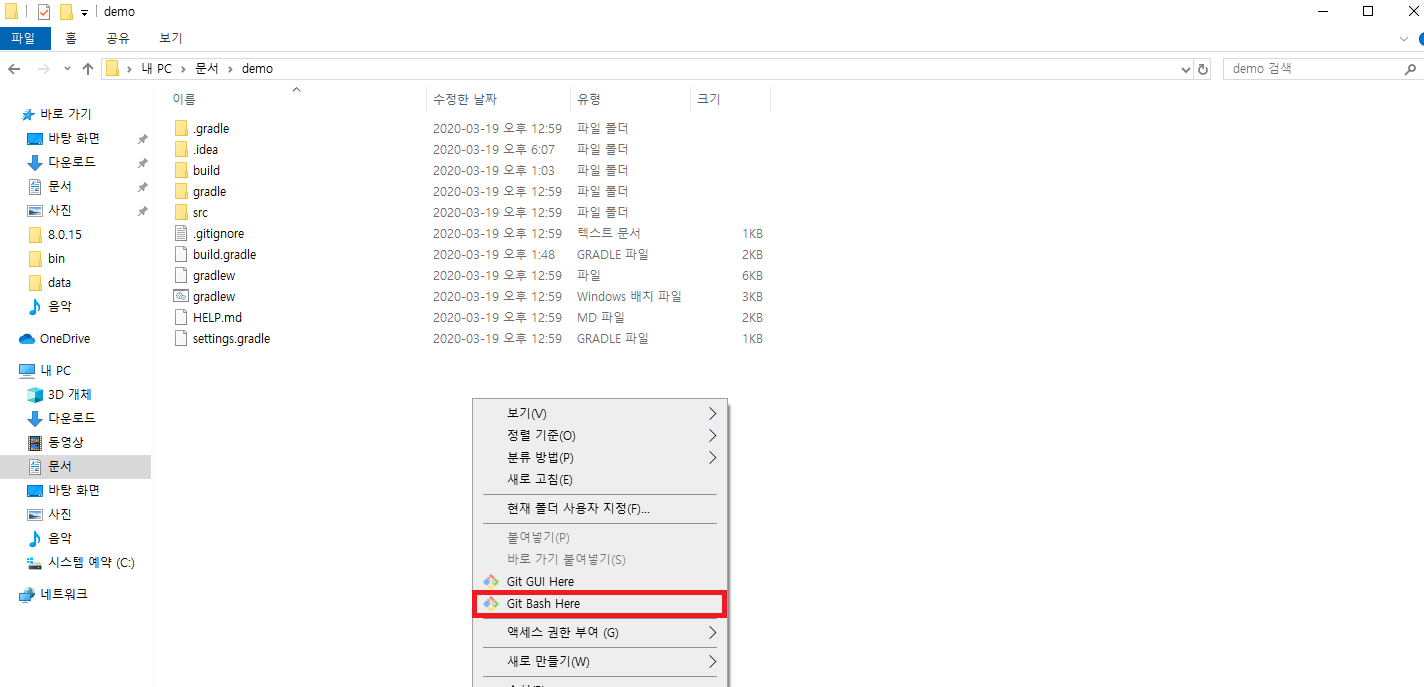Screen dimensions: 1424x687
Task: Click the 3D 개체 icon in sidebar
Action: pyautogui.click(x=35, y=394)
